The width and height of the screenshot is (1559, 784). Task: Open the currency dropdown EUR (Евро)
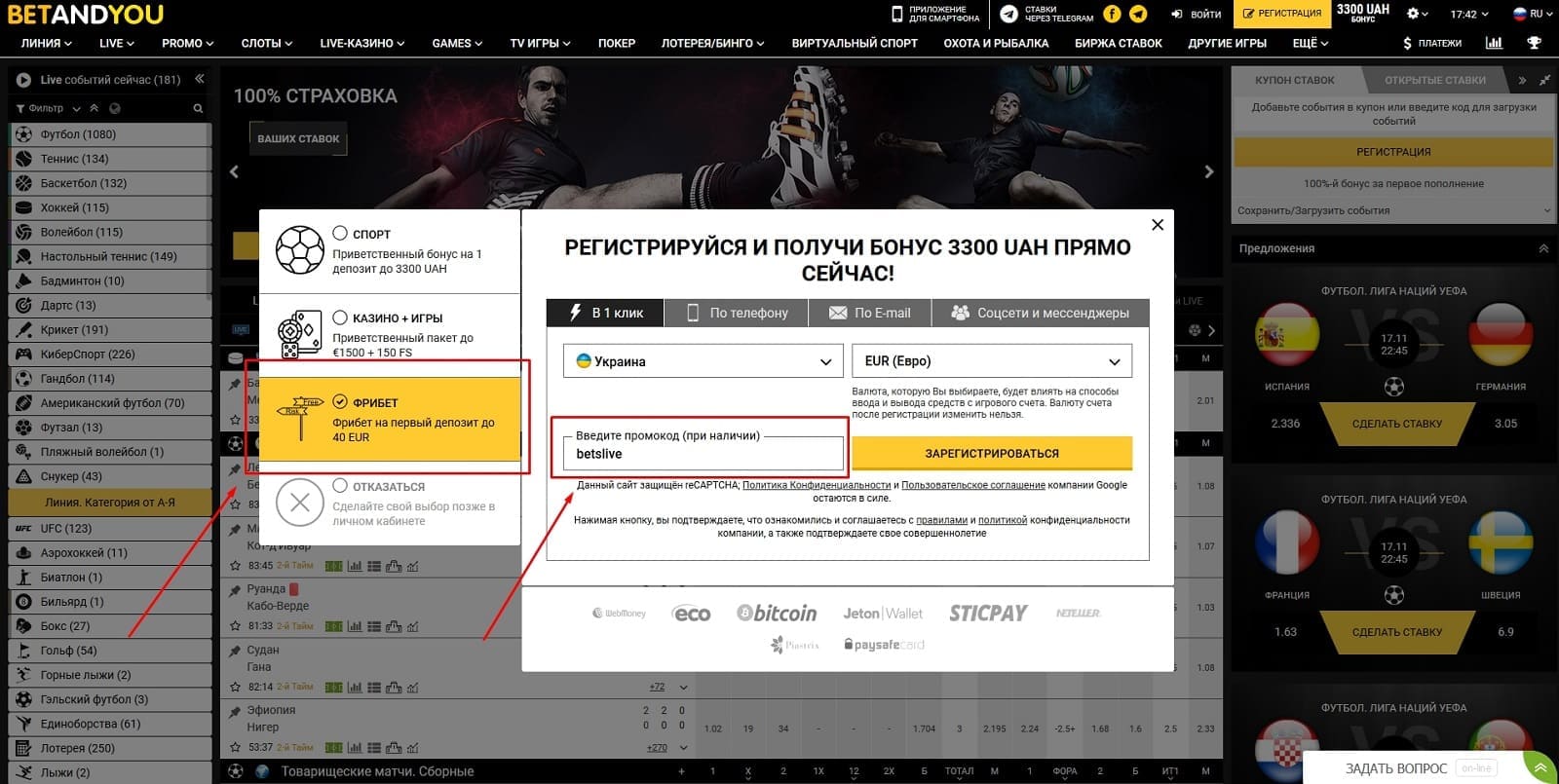992,361
